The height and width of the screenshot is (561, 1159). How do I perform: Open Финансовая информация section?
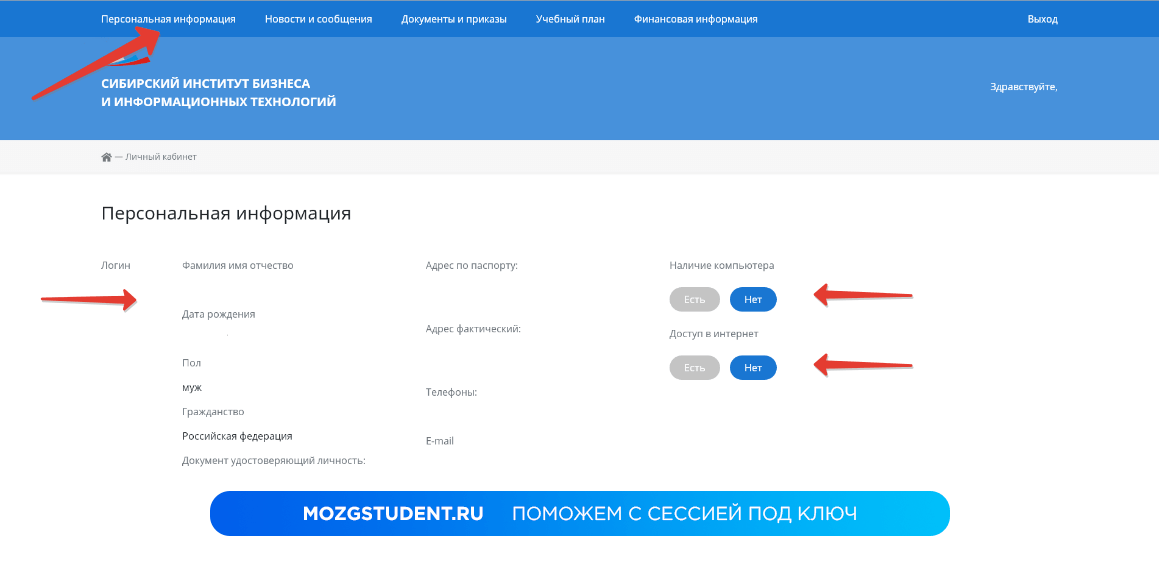point(696,19)
